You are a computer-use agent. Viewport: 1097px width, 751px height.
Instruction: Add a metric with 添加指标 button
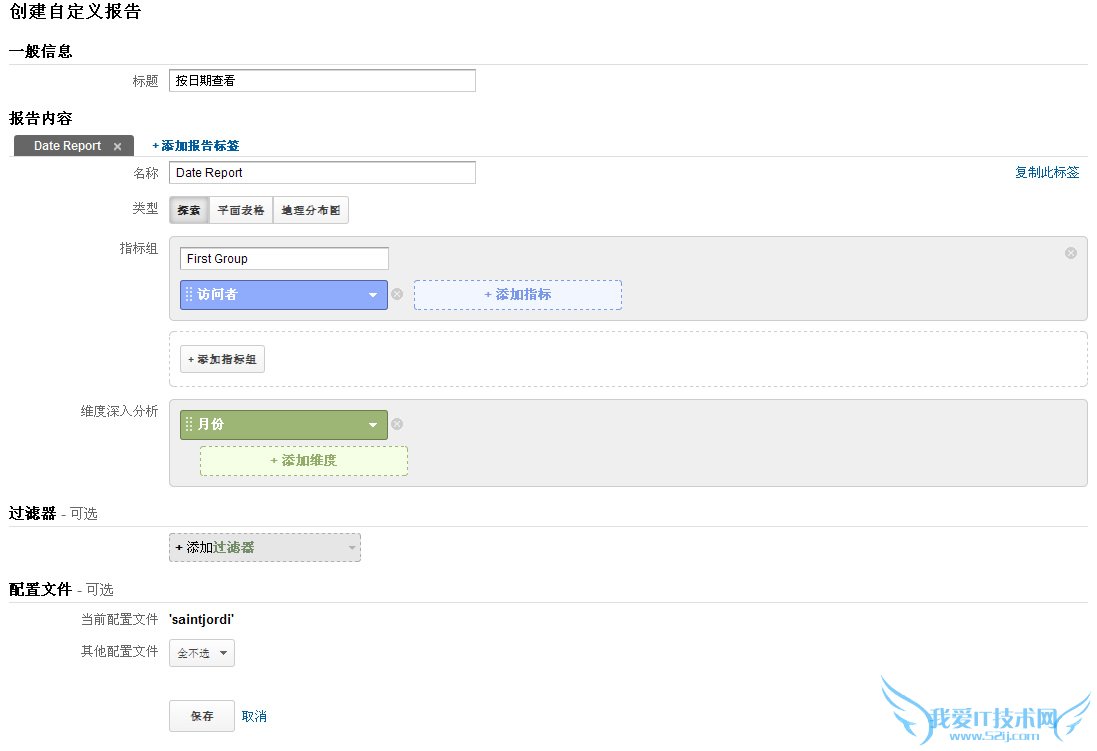coord(517,294)
